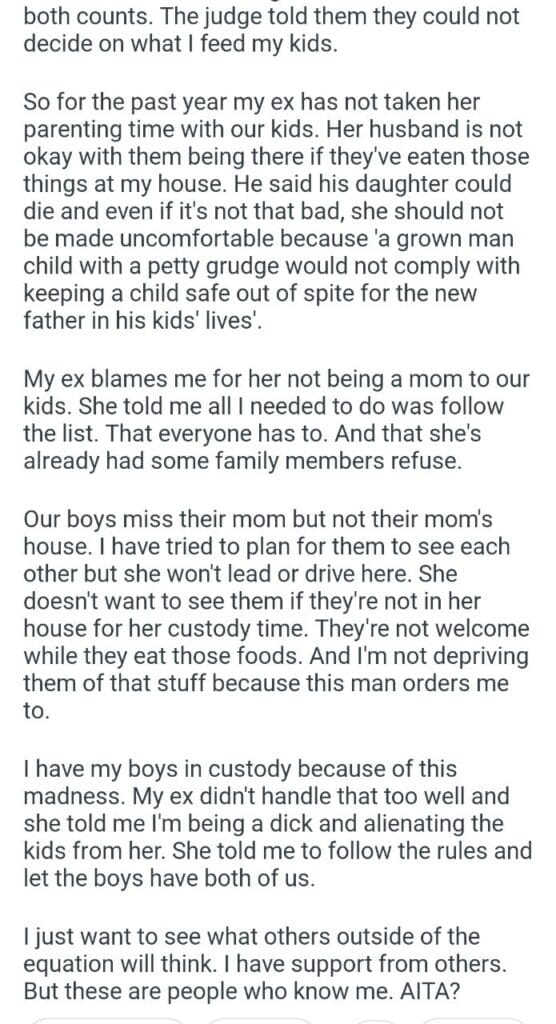
Task: Click the paragraph starting 'So for the past year'
Action: [277, 211]
